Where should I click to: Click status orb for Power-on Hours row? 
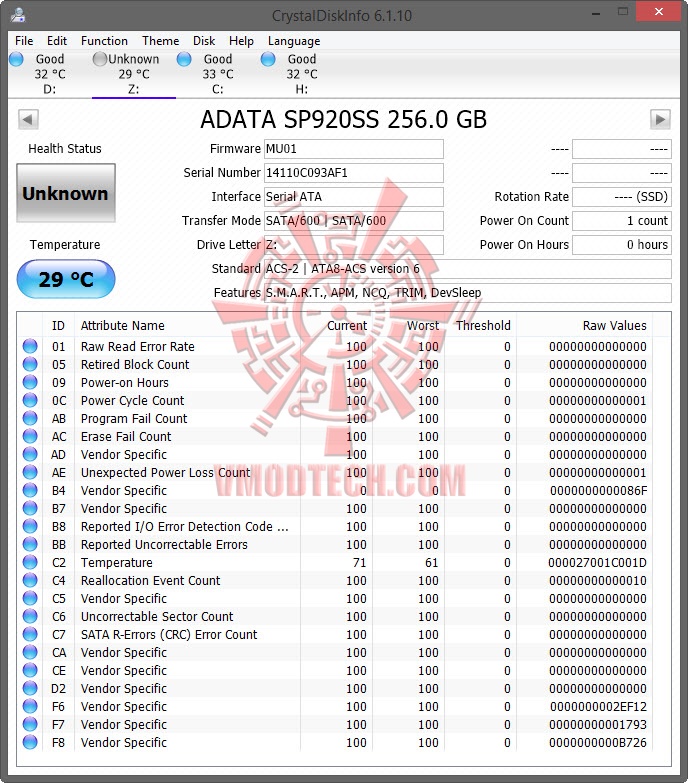tap(30, 382)
